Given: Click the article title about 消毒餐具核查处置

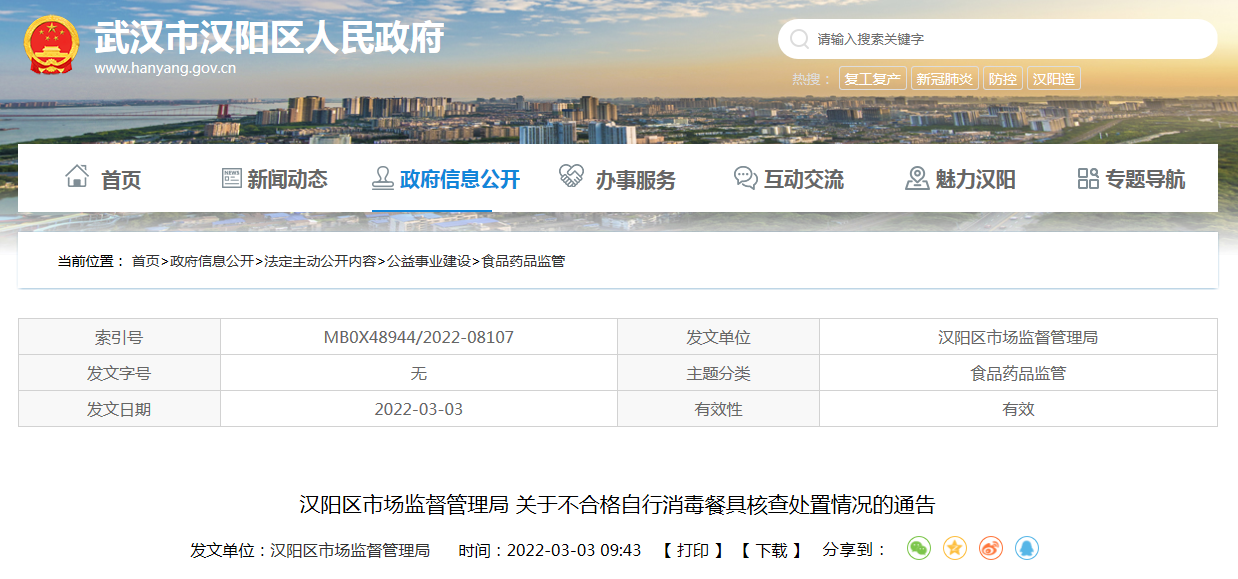Looking at the screenshot, I should [x=618, y=504].
